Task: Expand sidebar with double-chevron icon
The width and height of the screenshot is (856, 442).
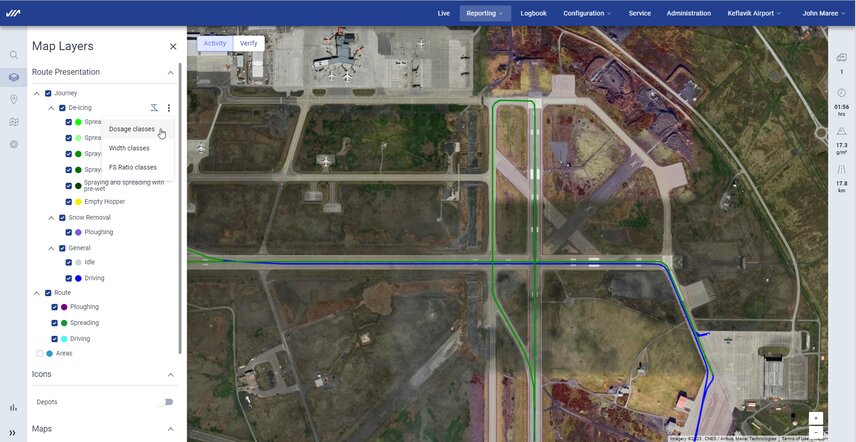Action: pos(14,432)
